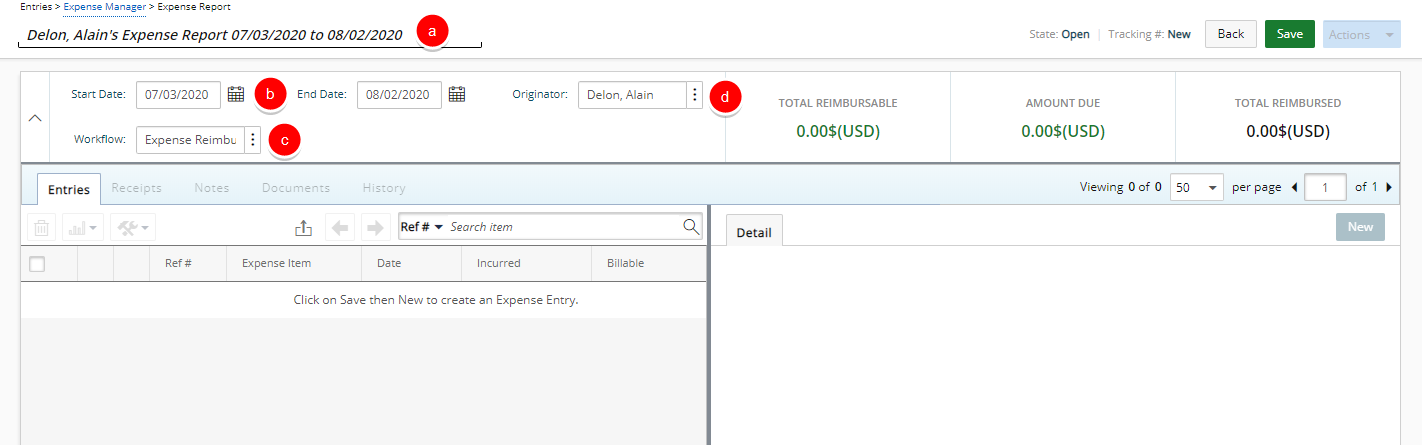Click the Workflow field Expense Reimbu
Screen dimensions: 1422x445
(x=190, y=140)
